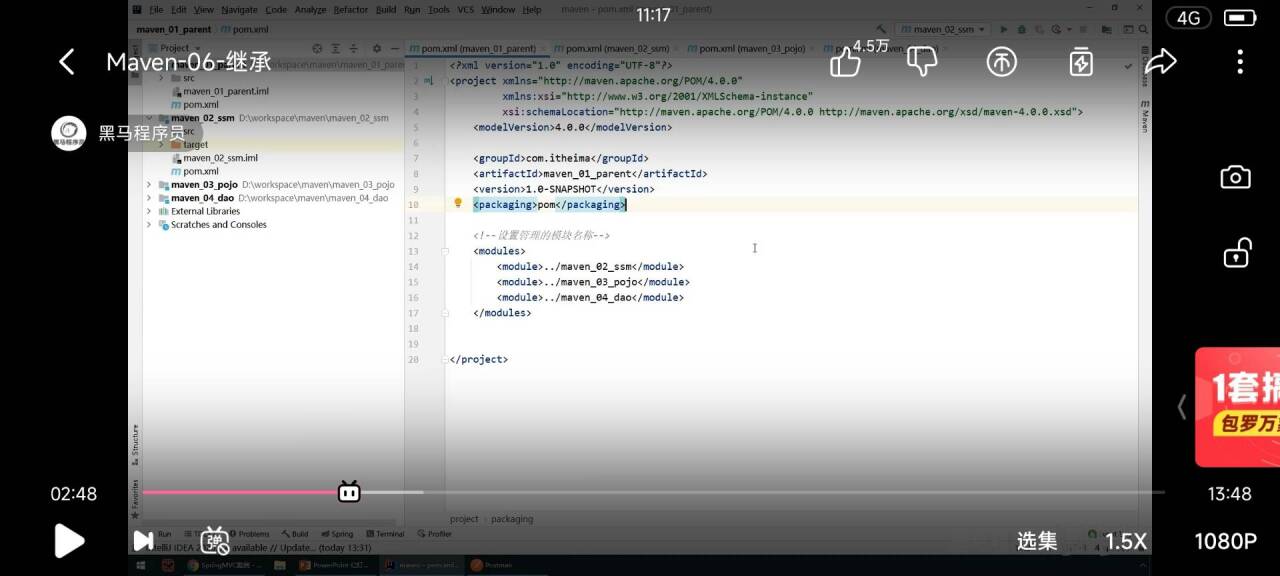Change the 1080P video quality
The height and width of the screenshot is (576, 1280).
[x=1225, y=541]
